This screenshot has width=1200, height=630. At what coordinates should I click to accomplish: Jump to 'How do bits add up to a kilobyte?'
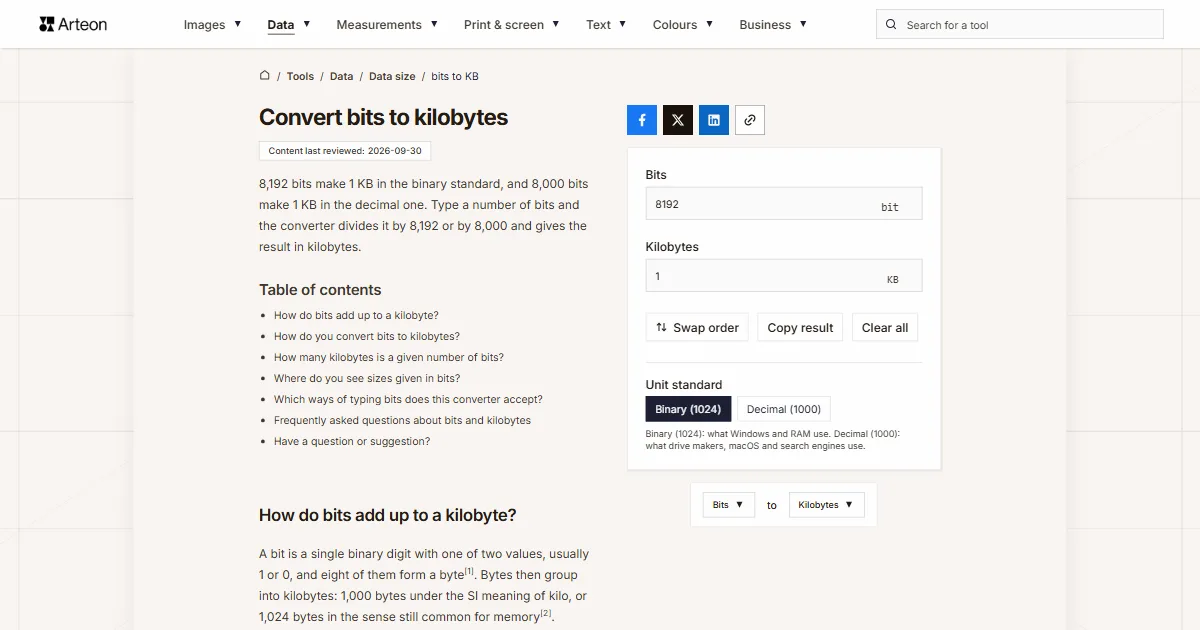tap(356, 315)
